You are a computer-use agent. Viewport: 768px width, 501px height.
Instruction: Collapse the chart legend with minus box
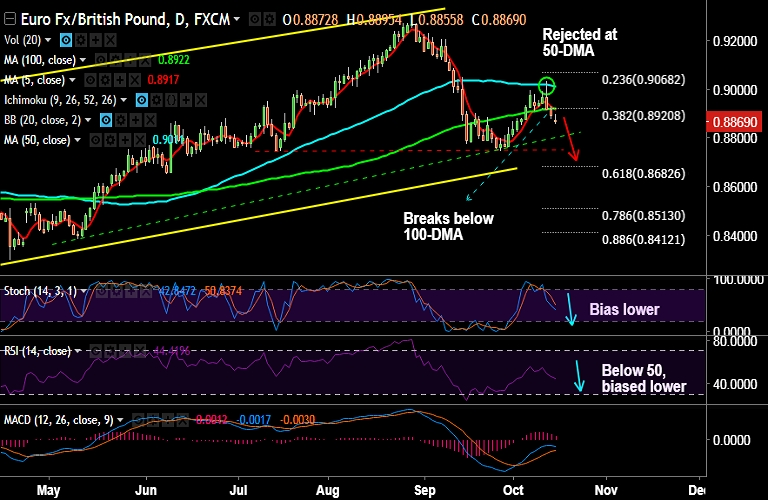9,20
